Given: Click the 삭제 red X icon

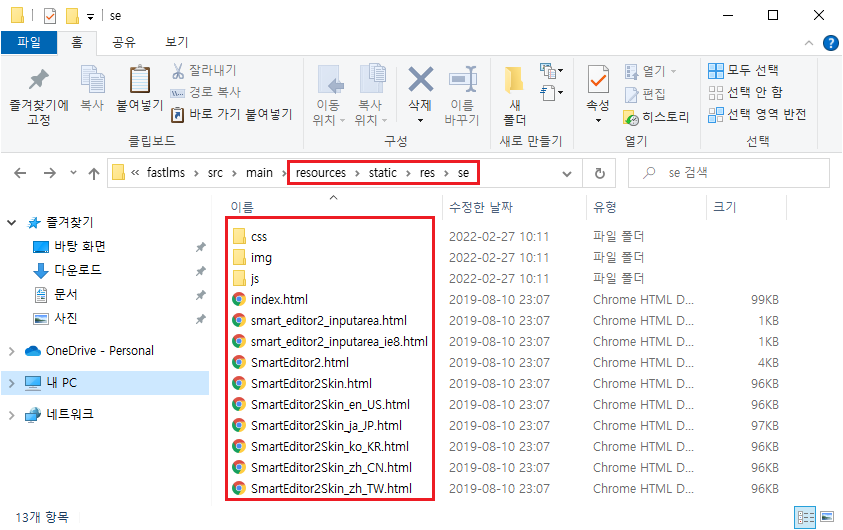Looking at the screenshot, I should (x=420, y=79).
